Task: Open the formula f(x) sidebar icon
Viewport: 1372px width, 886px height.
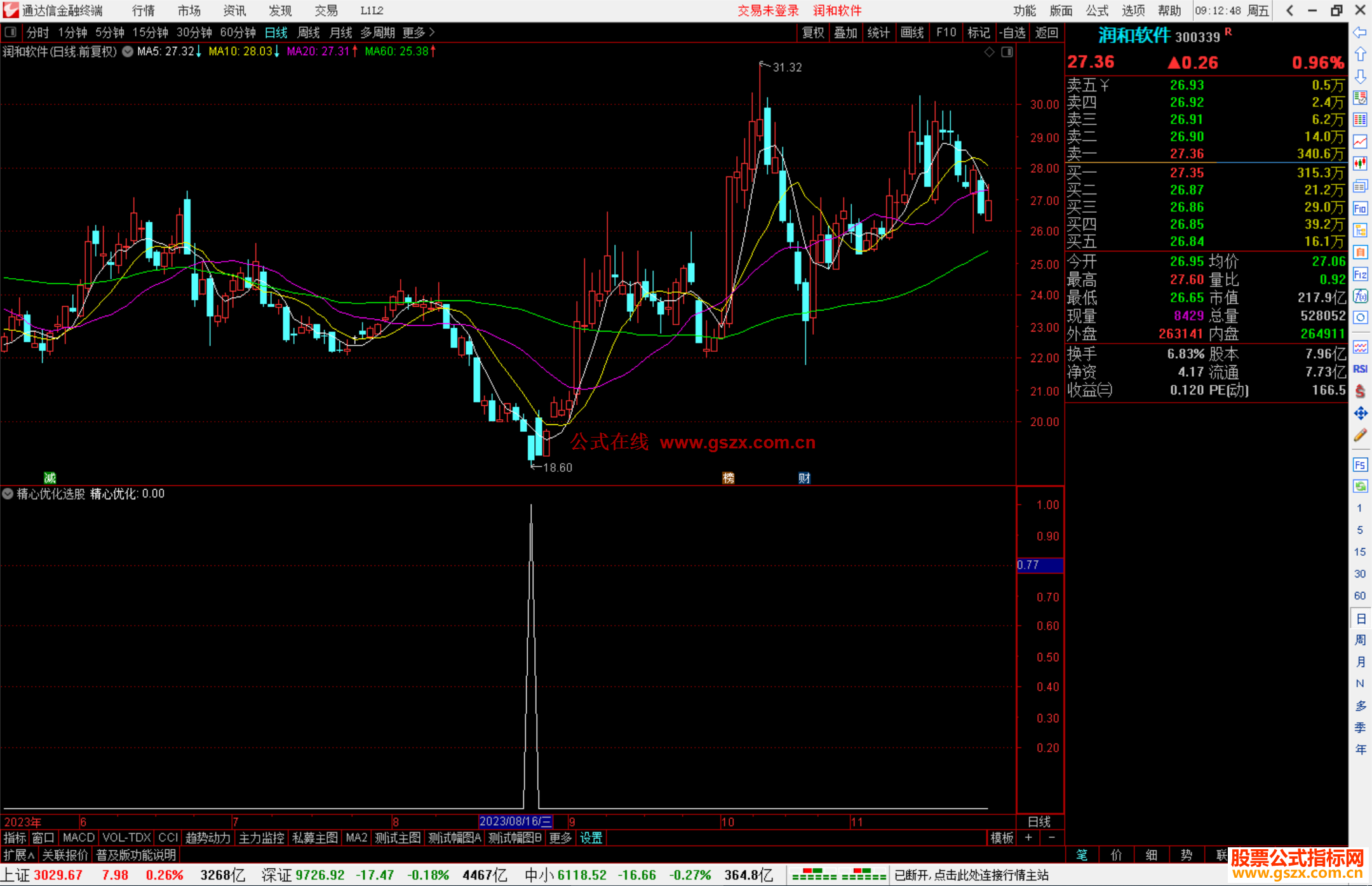Action: [1360, 296]
